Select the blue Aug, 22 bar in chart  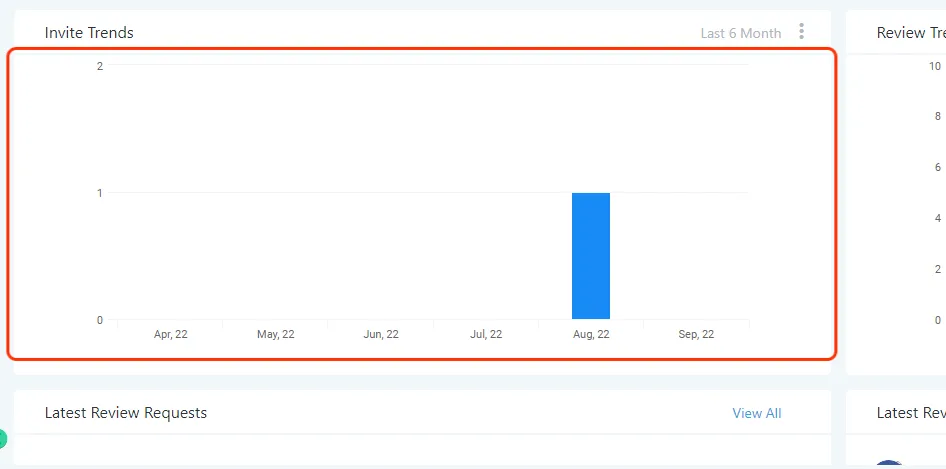point(591,256)
